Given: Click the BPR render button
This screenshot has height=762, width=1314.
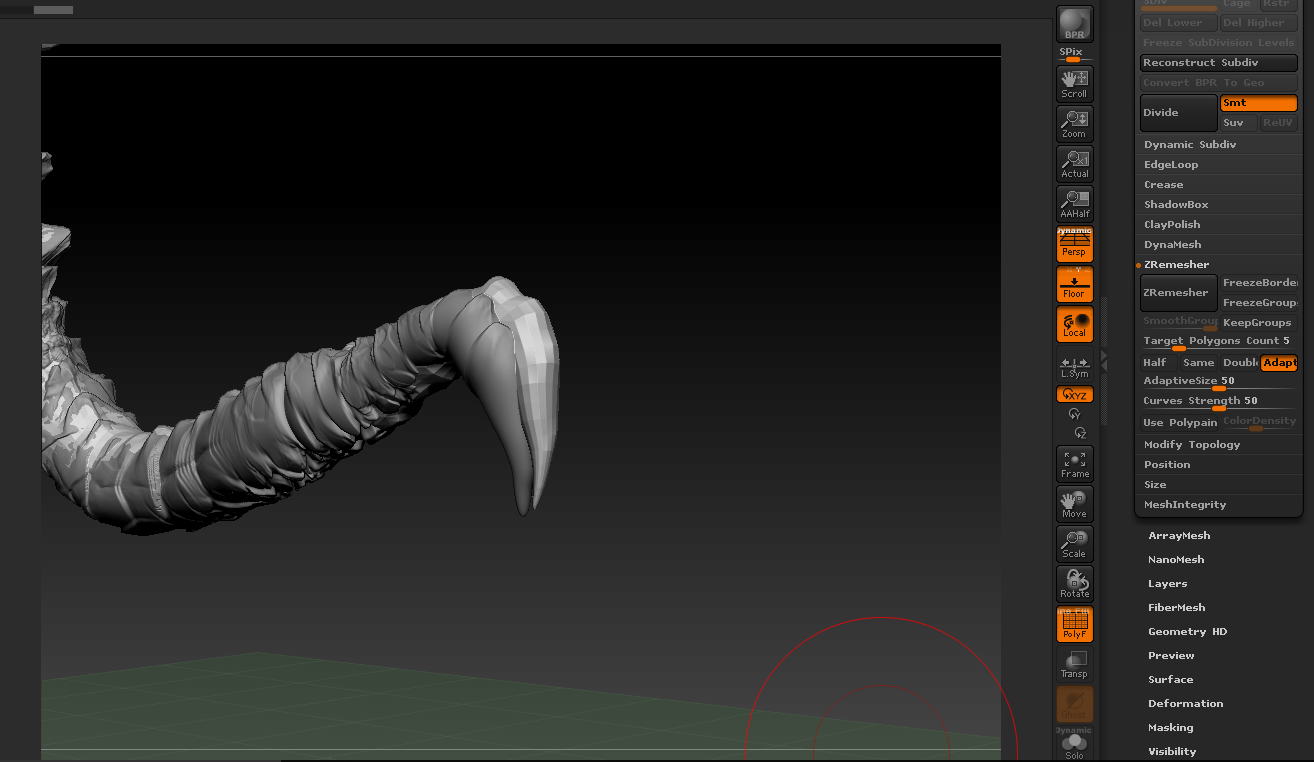Looking at the screenshot, I should click(1075, 24).
